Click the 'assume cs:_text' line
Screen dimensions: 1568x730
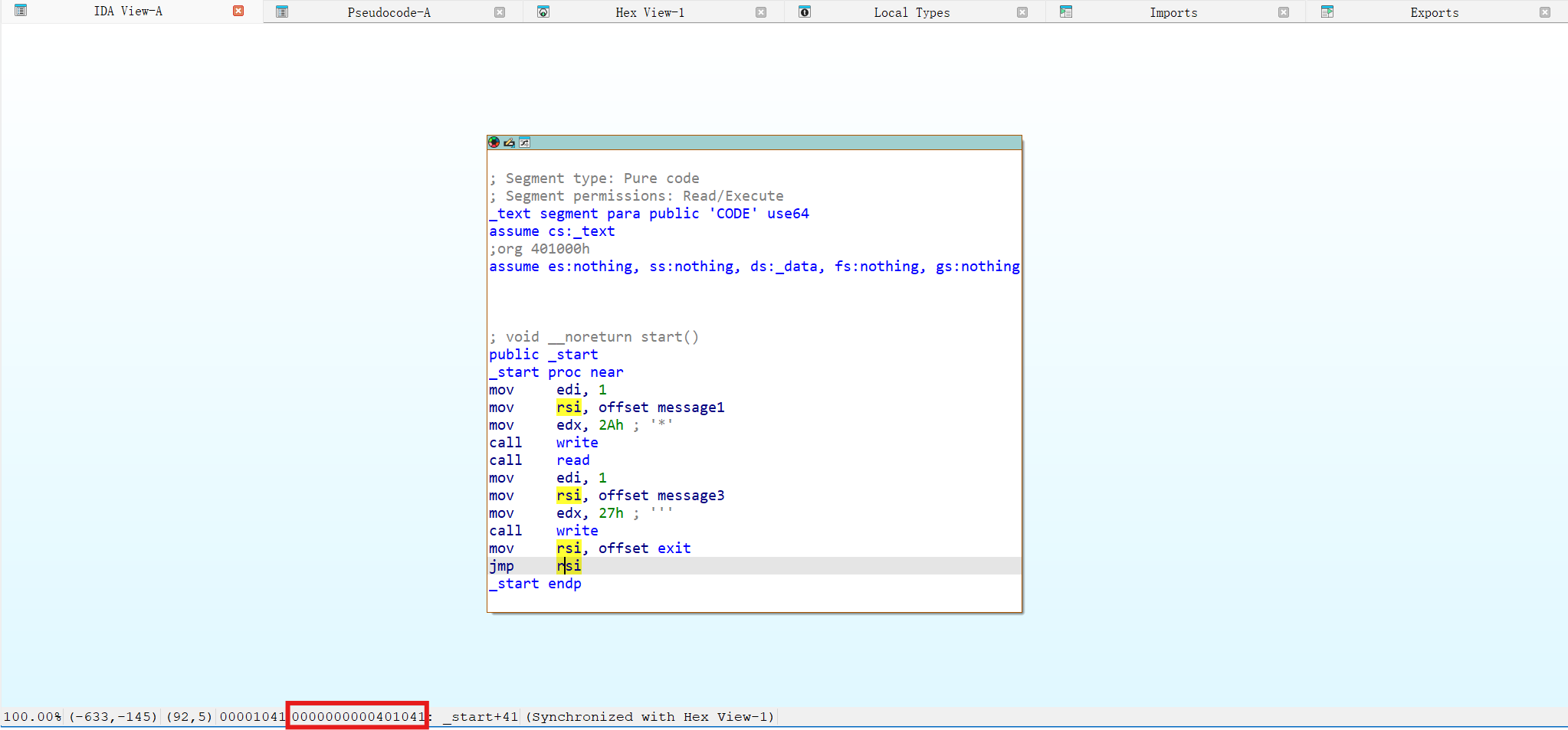(x=552, y=231)
